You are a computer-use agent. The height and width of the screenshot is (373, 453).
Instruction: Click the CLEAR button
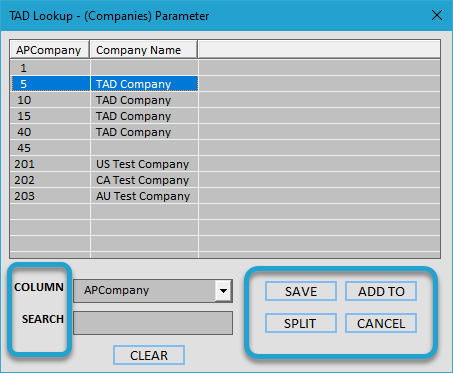tap(149, 355)
